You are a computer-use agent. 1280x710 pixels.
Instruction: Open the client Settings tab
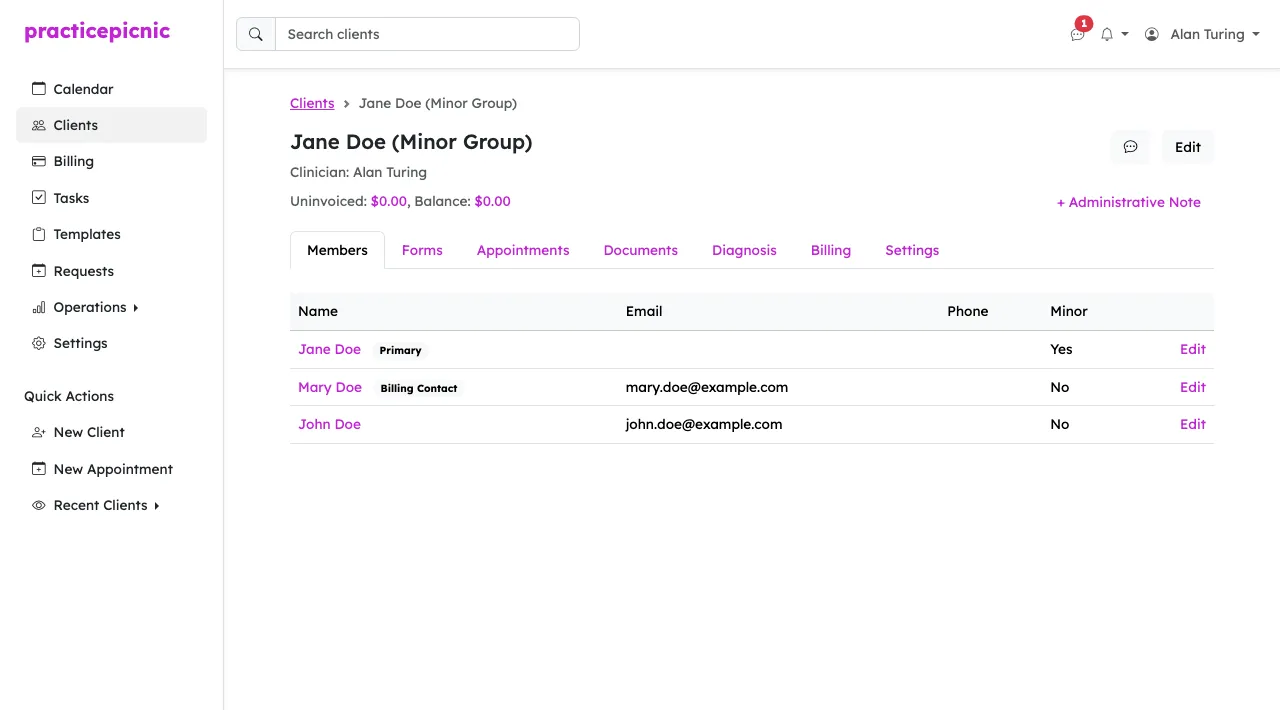point(912,250)
